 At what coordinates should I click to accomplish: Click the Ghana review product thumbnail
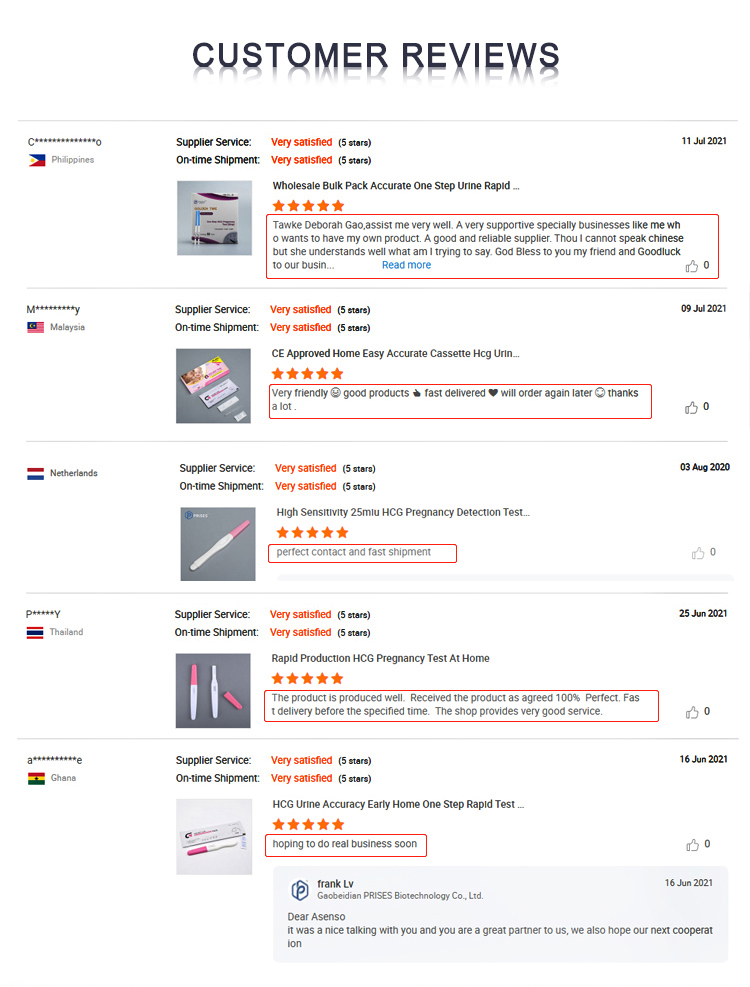point(213,837)
